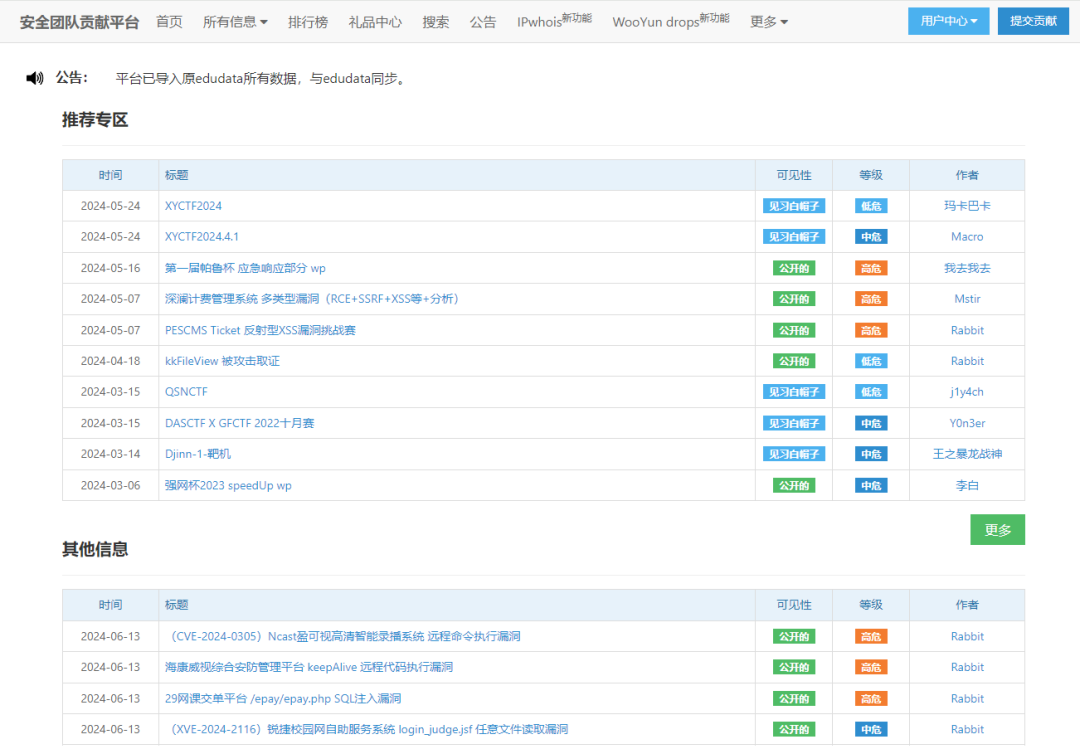Image resolution: width=1080 pixels, height=749 pixels.
Task: Open the 搜索 nav item
Action: pos(436,21)
